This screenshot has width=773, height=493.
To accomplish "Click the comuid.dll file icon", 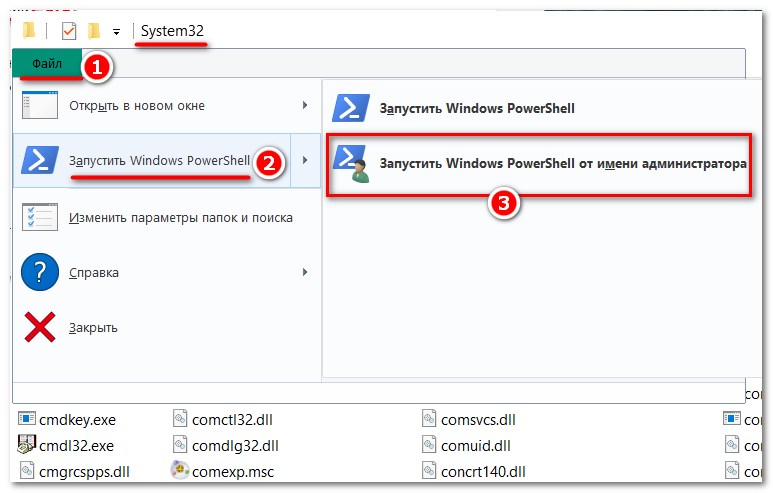I will 429,444.
